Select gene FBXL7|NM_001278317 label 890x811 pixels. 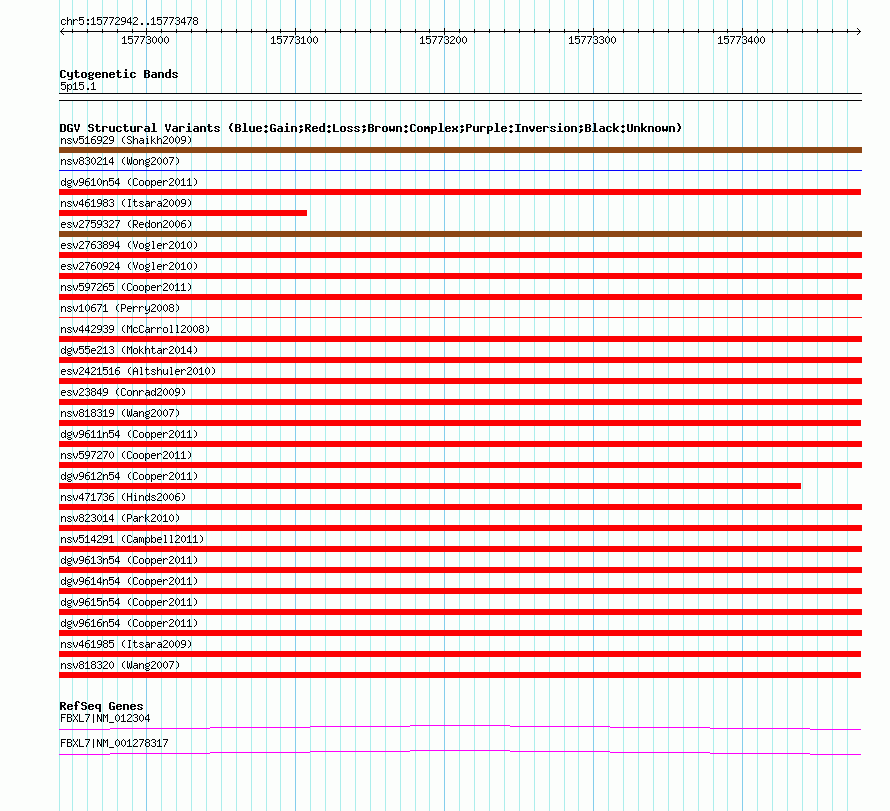pyautogui.click(x=114, y=743)
